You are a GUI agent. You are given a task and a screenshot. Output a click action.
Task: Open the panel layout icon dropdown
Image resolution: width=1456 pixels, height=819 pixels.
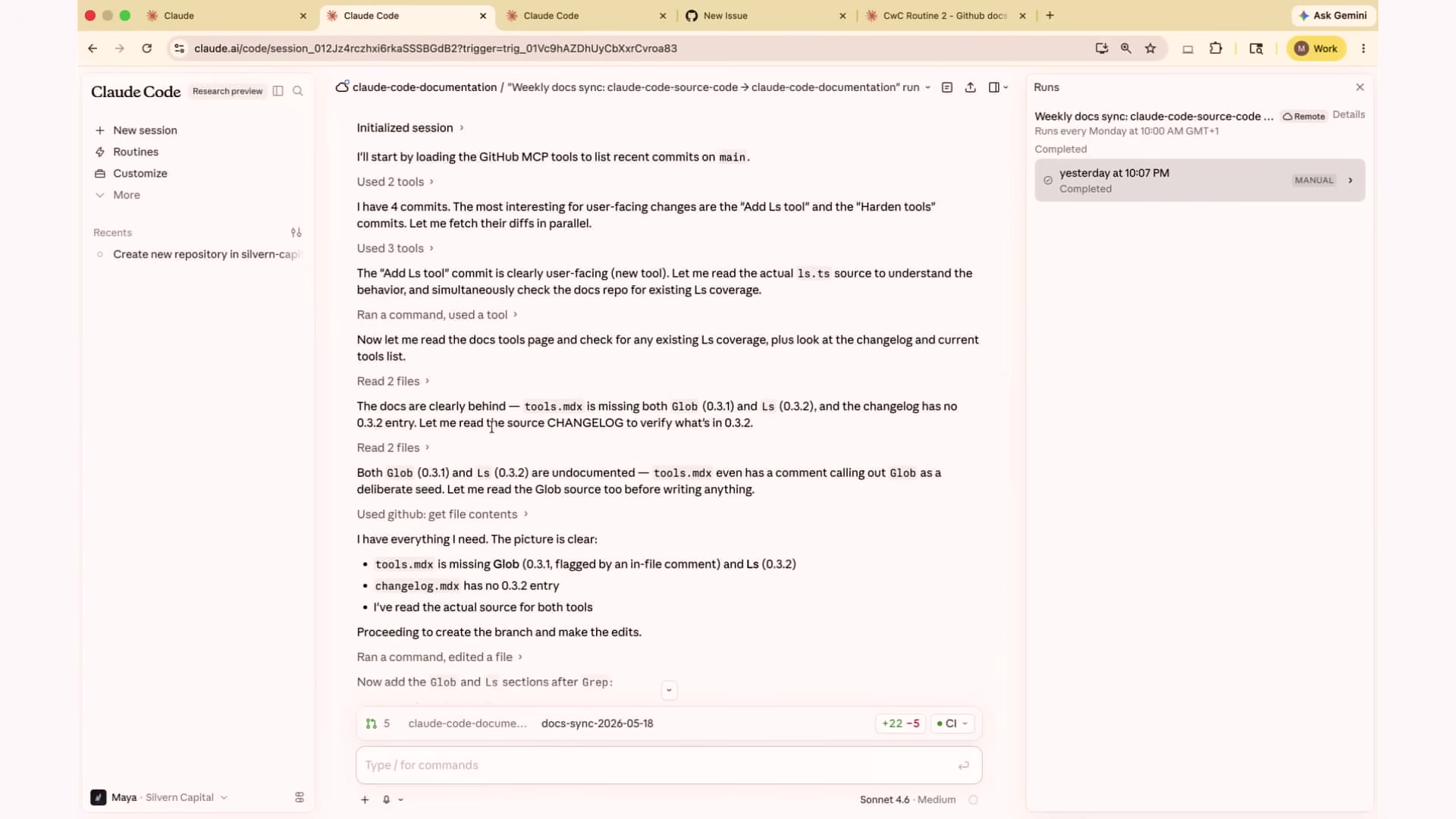(x=999, y=88)
